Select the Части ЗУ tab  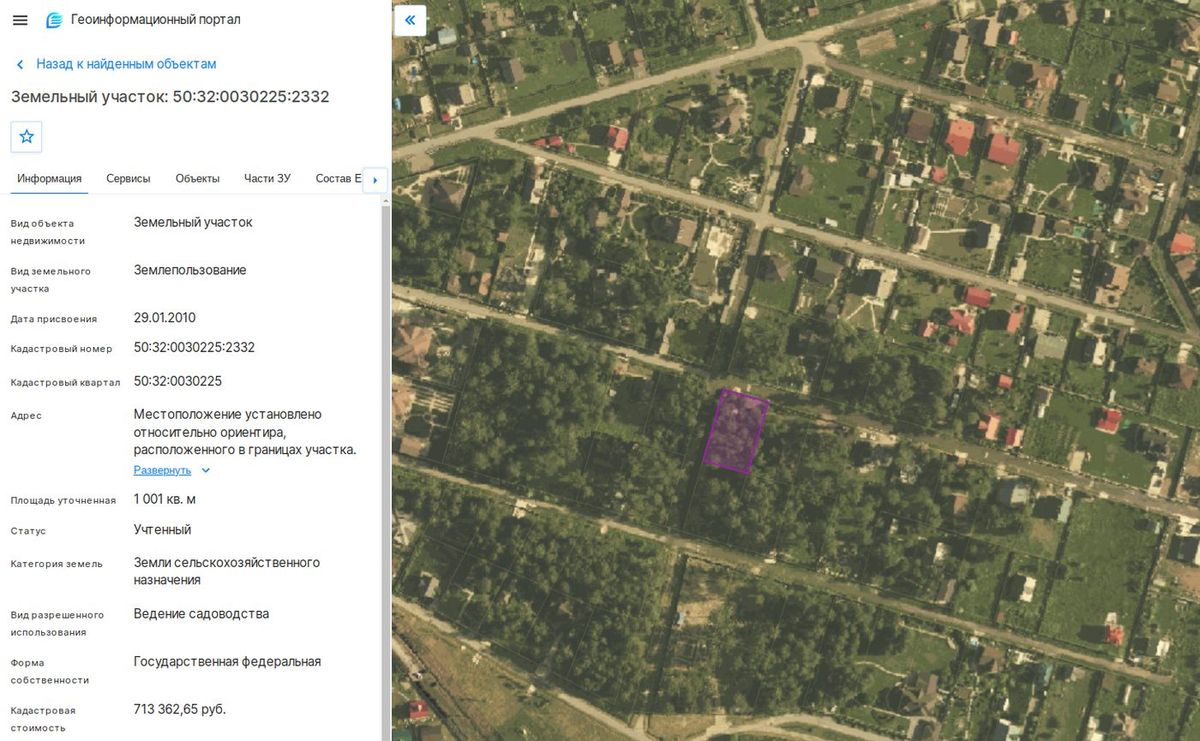pyautogui.click(x=267, y=178)
